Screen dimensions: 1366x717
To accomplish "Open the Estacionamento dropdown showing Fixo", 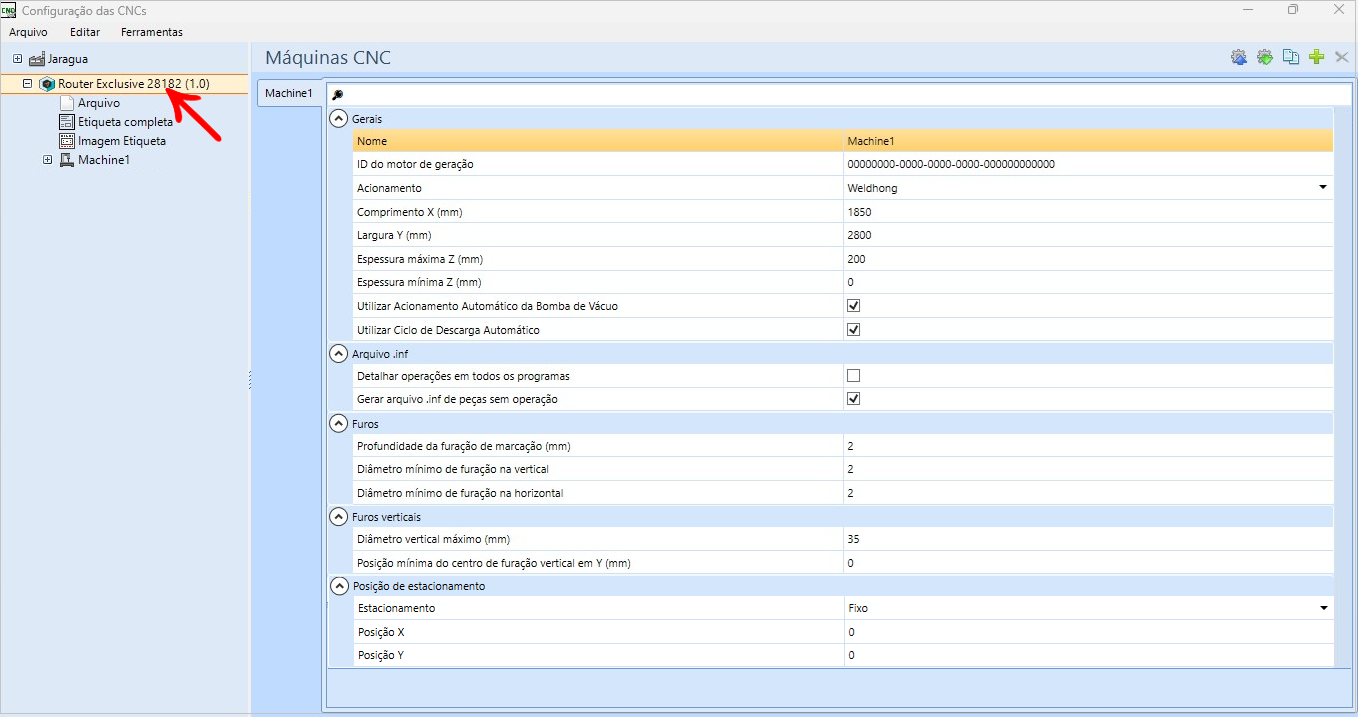I will click(x=1088, y=608).
